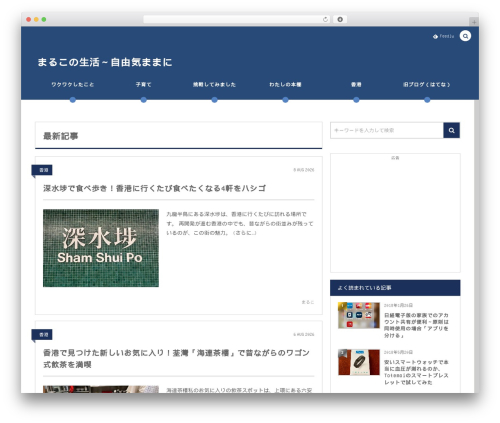Viewport: 500px width, 423px height.
Task: Open the 子育て menu item
Action: (x=144, y=85)
